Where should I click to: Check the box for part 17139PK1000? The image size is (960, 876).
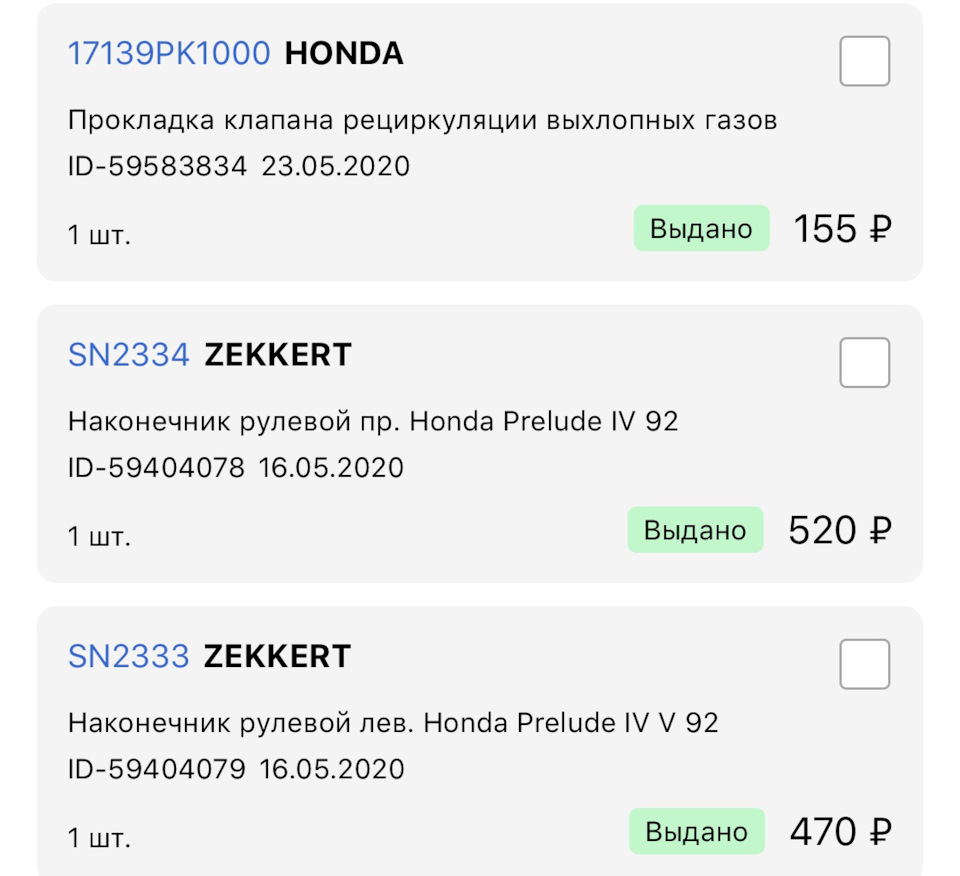click(864, 61)
